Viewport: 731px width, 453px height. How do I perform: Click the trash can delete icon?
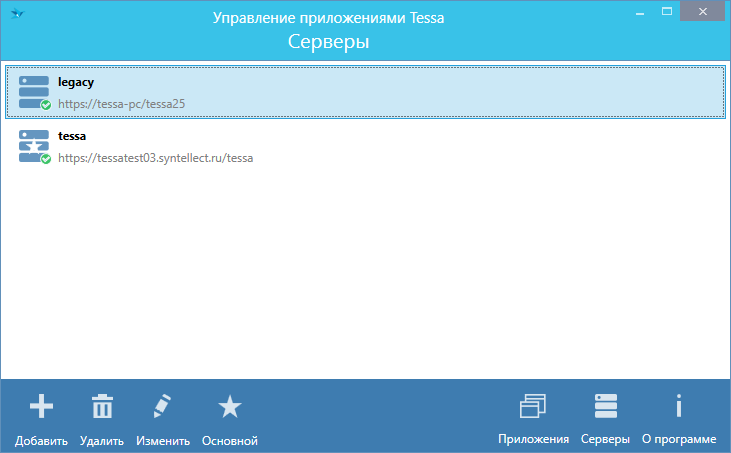coord(102,406)
